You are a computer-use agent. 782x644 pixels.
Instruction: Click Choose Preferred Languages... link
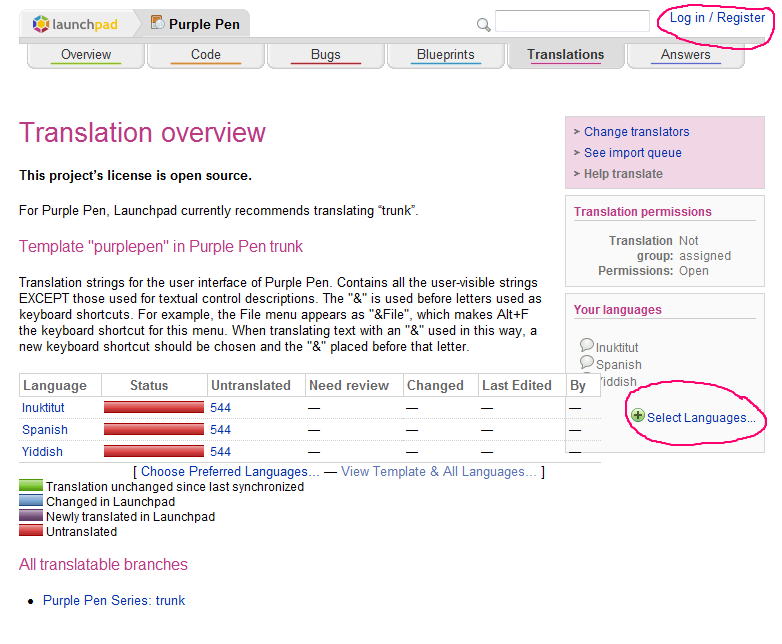pos(230,471)
